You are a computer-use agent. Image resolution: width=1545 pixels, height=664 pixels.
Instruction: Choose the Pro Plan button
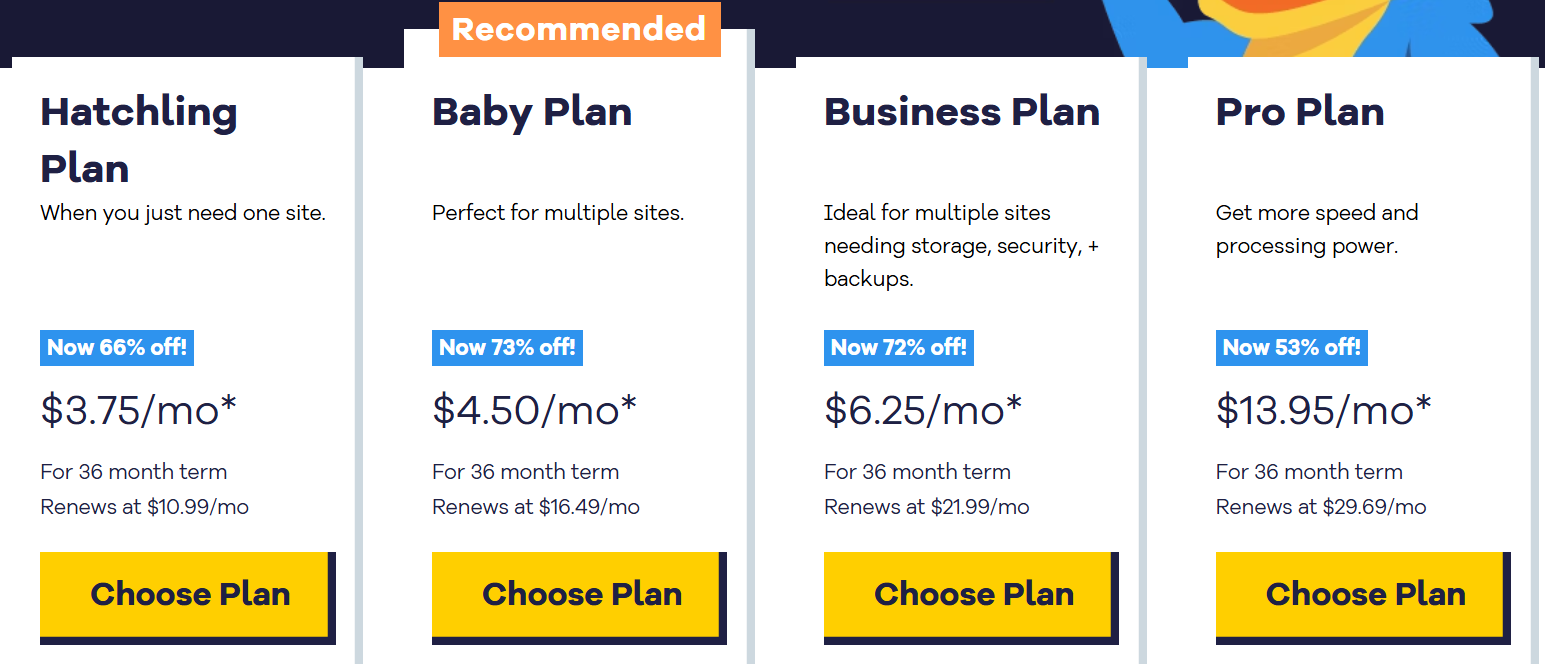(1361, 594)
